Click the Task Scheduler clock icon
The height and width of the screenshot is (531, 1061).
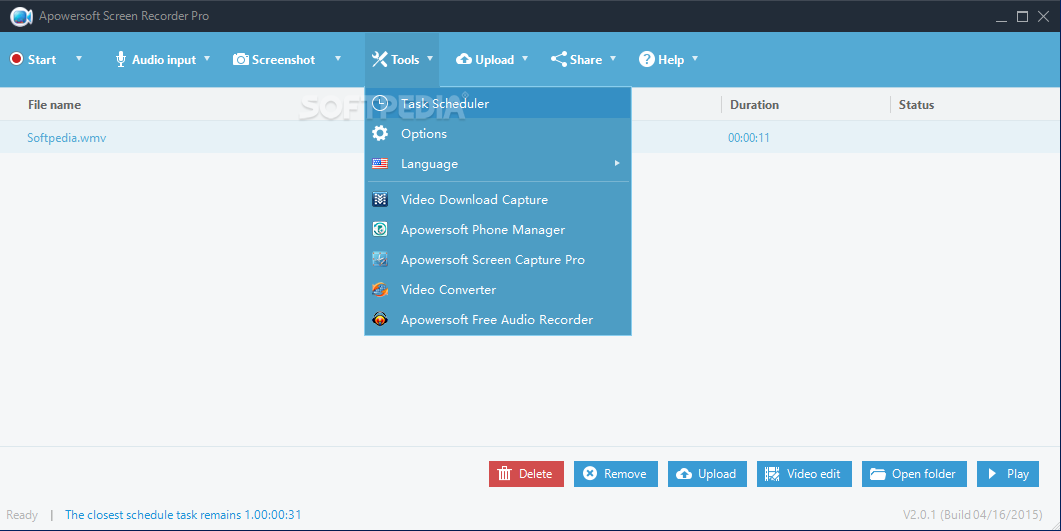(x=380, y=103)
